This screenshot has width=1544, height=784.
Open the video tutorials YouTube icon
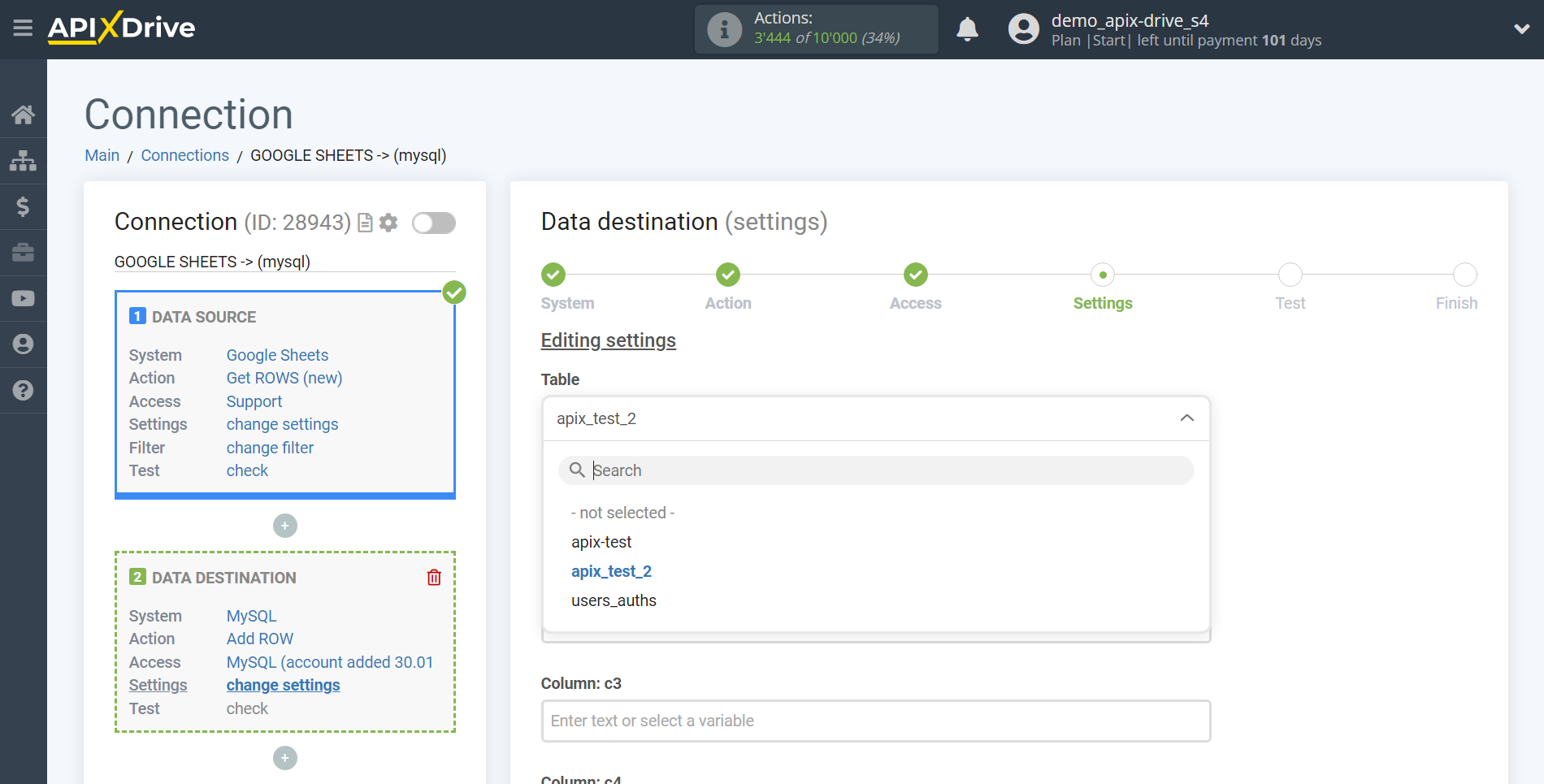(23, 298)
